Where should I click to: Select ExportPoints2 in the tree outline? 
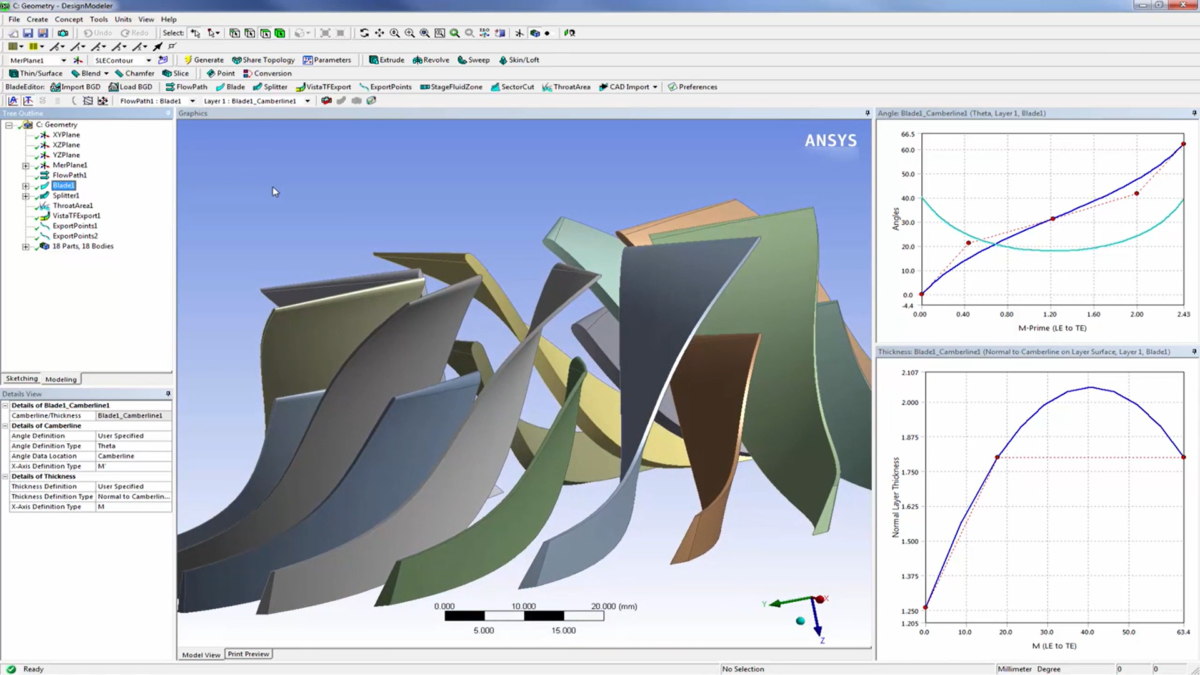[75, 236]
